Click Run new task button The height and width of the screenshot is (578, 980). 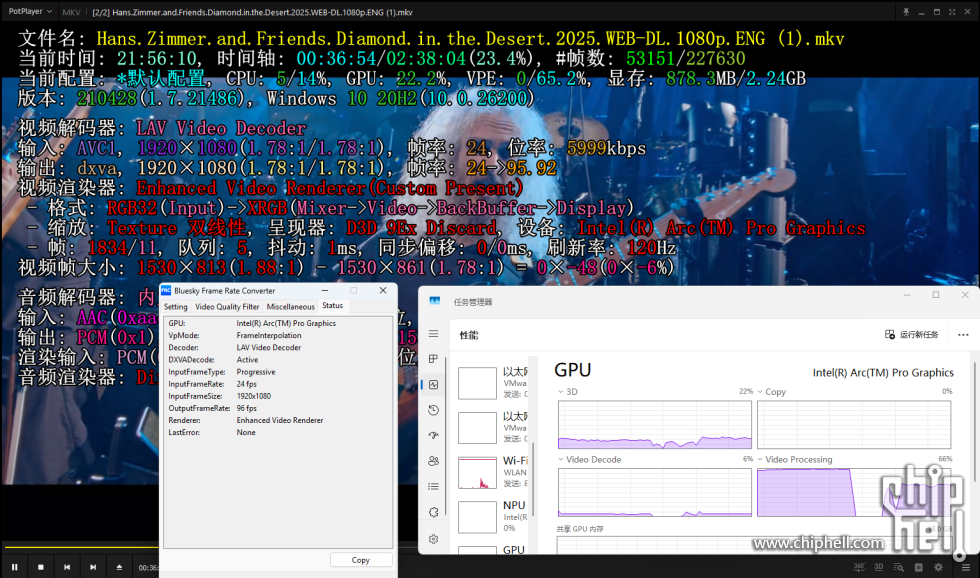click(912, 334)
